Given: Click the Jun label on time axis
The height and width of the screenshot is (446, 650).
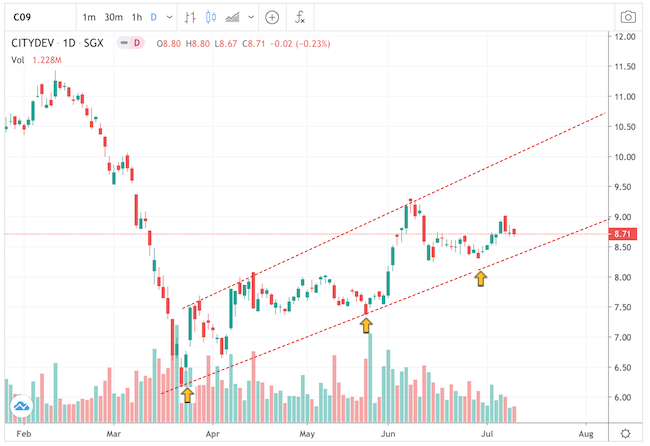Looking at the screenshot, I should [388, 434].
